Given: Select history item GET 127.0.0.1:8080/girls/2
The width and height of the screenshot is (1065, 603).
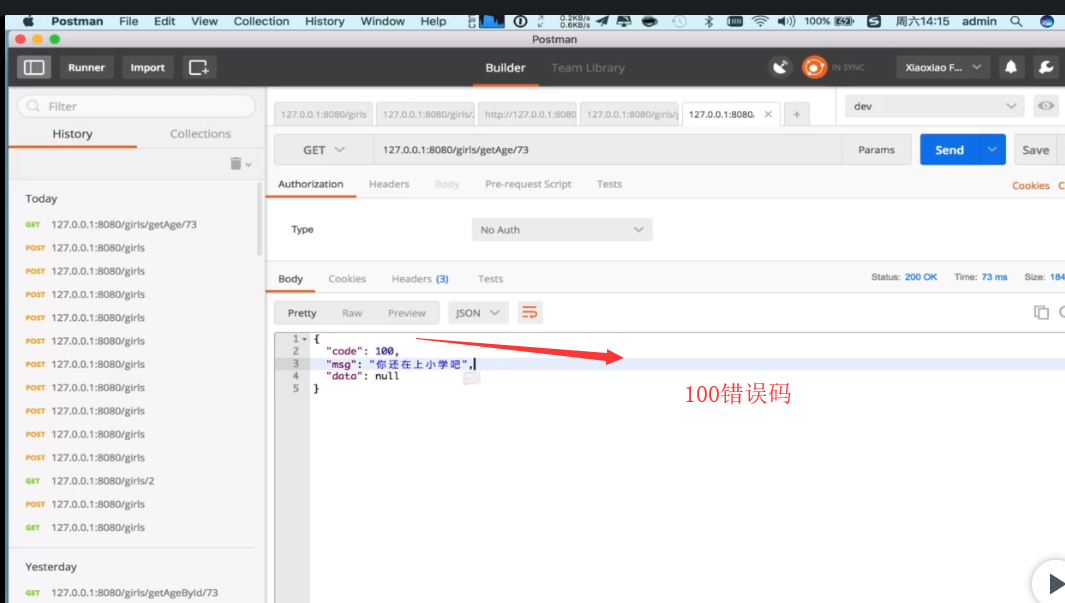Looking at the screenshot, I should (103, 481).
